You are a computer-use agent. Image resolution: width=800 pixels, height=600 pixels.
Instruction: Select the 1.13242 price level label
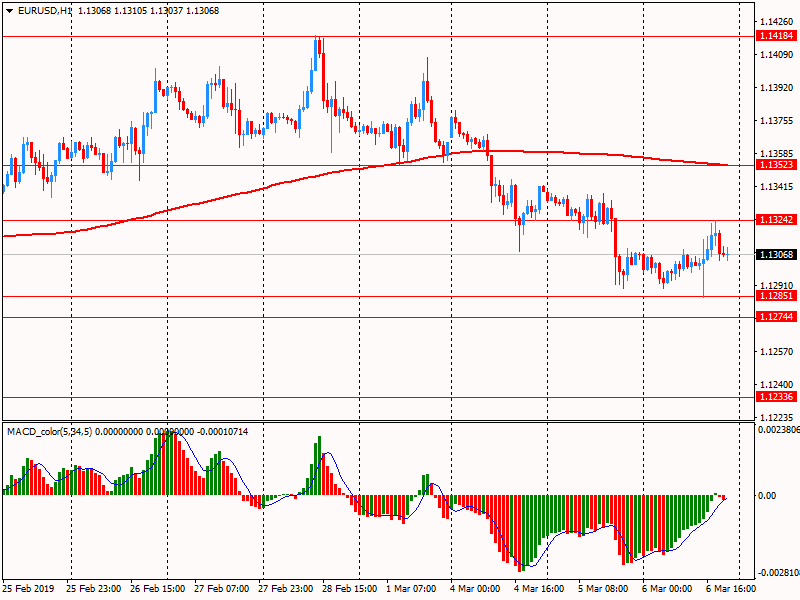[x=776, y=220]
